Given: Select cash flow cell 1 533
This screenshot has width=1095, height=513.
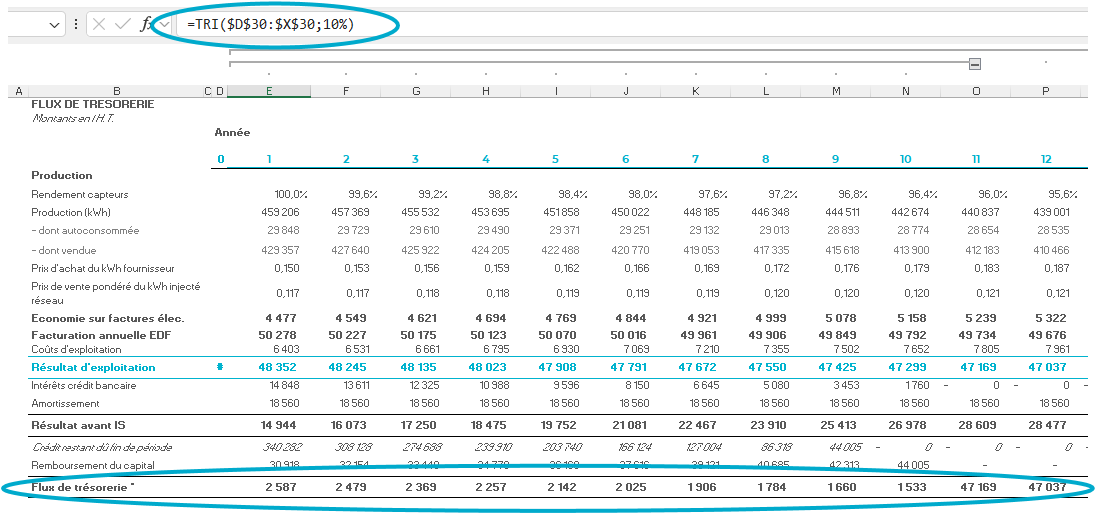Looking at the screenshot, I should point(911,487).
